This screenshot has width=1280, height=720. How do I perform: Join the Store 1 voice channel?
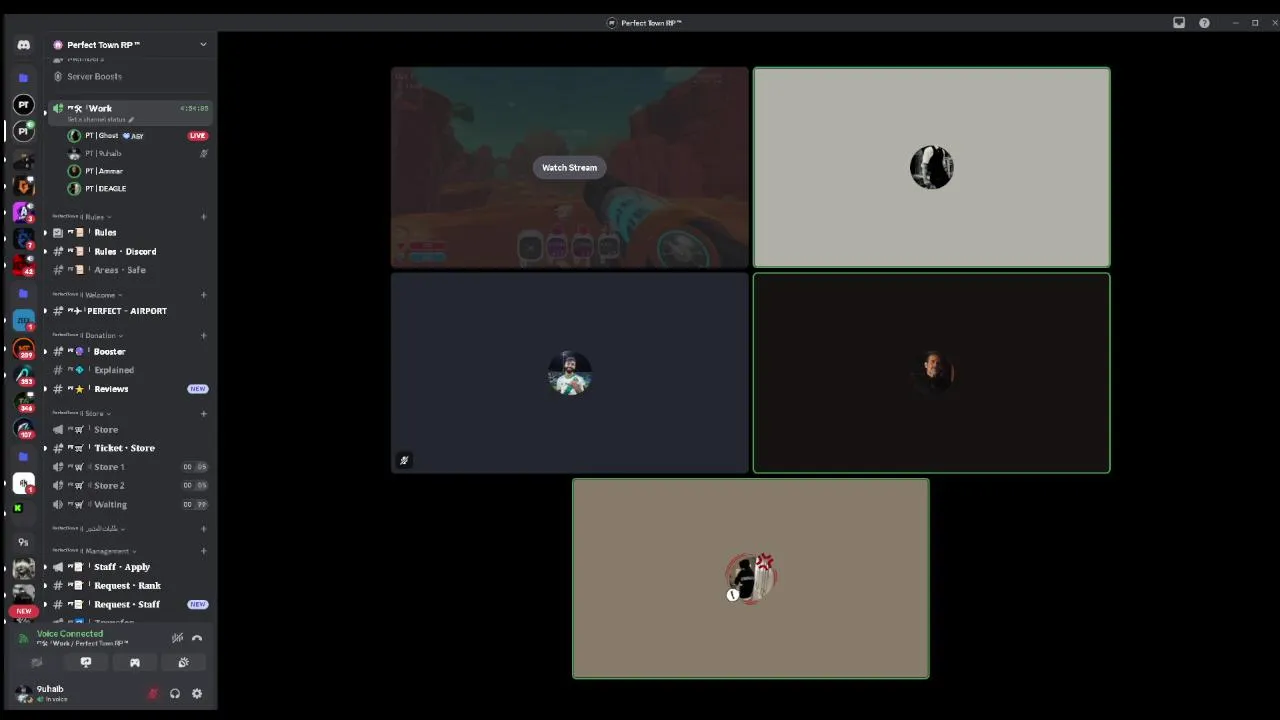pos(130,467)
